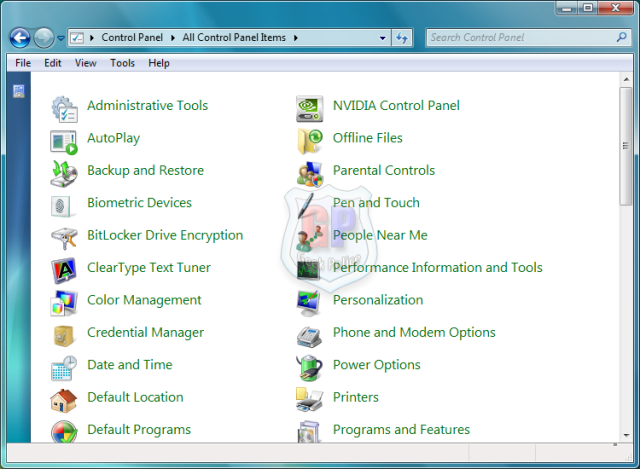Open the Backup and Restore link
Screen dimensions: 640x469
(145, 170)
